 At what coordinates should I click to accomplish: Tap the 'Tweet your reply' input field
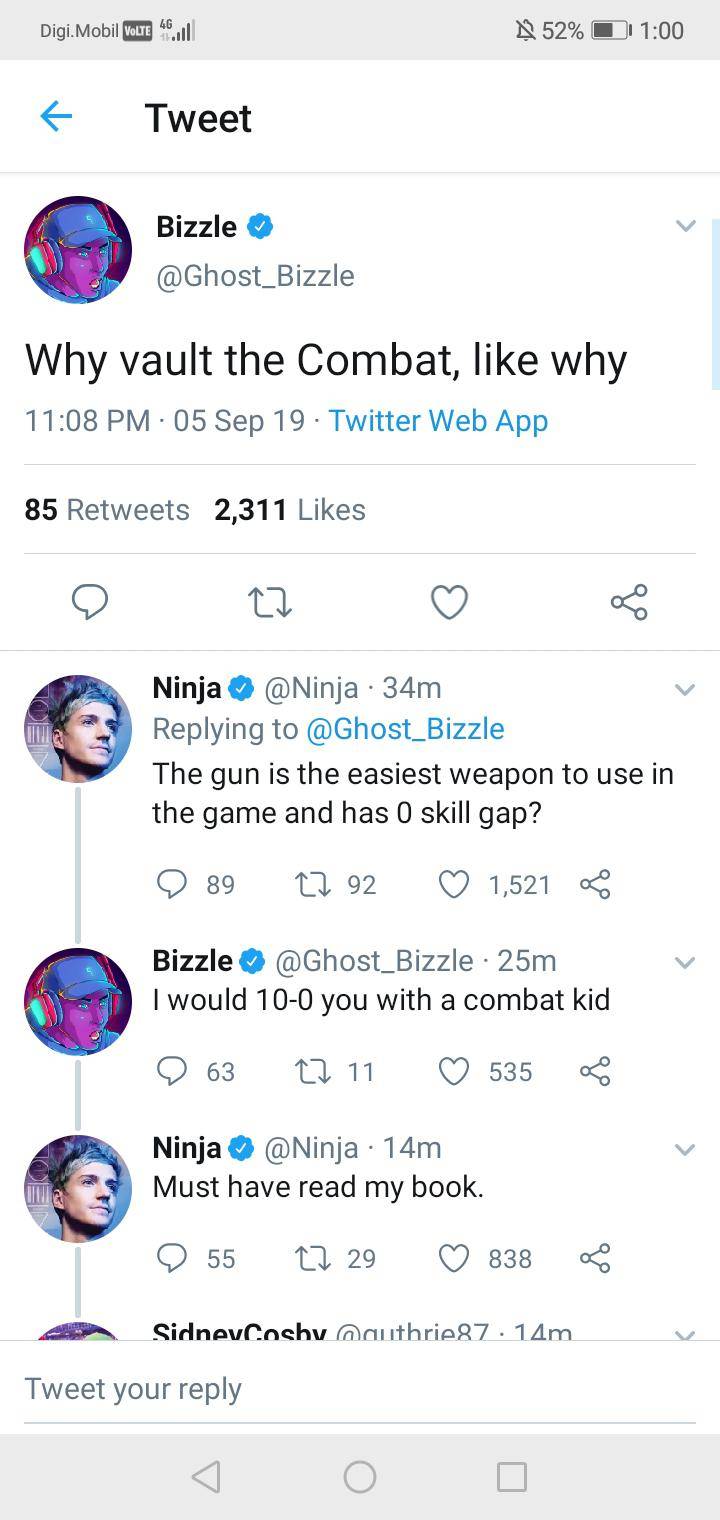tap(133, 1388)
